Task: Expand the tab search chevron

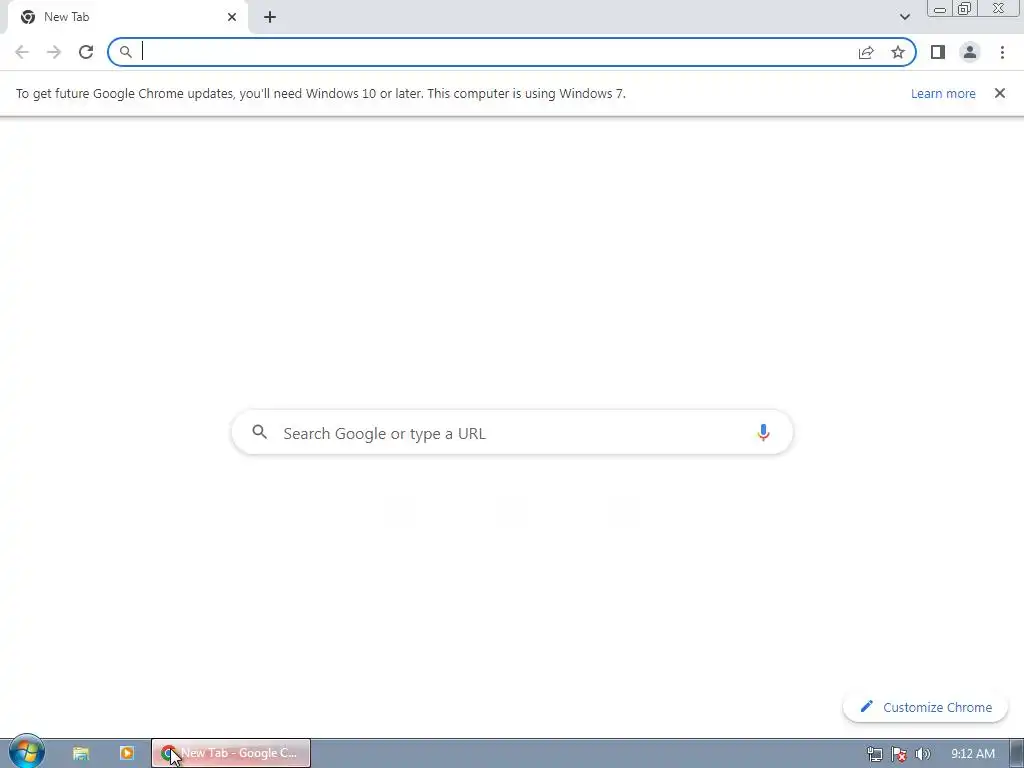Action: pyautogui.click(x=904, y=17)
